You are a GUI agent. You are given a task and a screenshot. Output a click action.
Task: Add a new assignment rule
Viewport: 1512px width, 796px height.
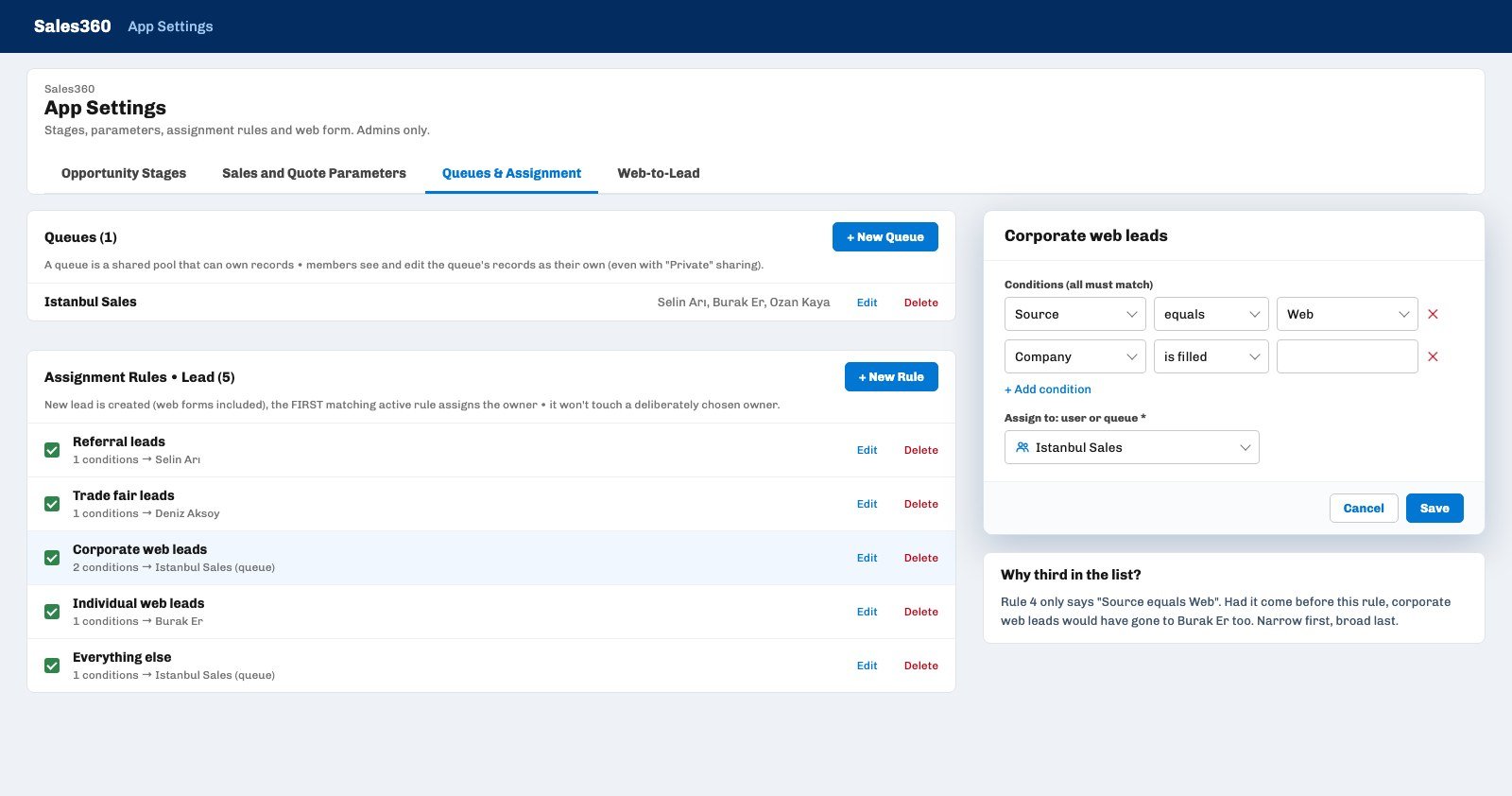coord(891,376)
